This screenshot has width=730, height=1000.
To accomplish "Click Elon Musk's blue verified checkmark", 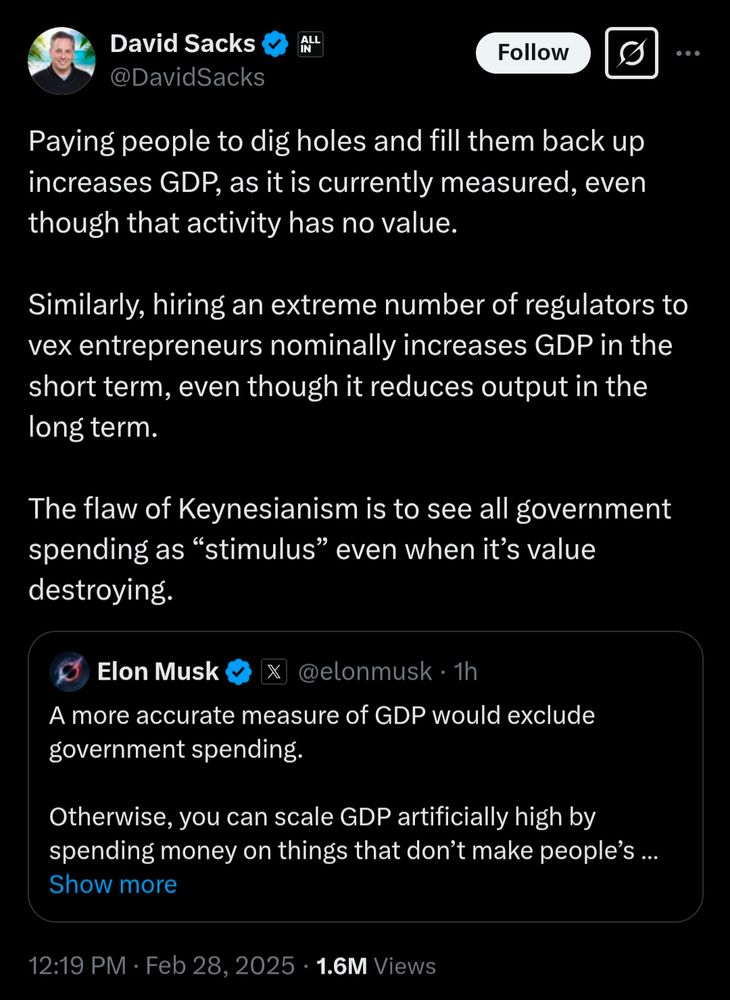I will coord(237,672).
